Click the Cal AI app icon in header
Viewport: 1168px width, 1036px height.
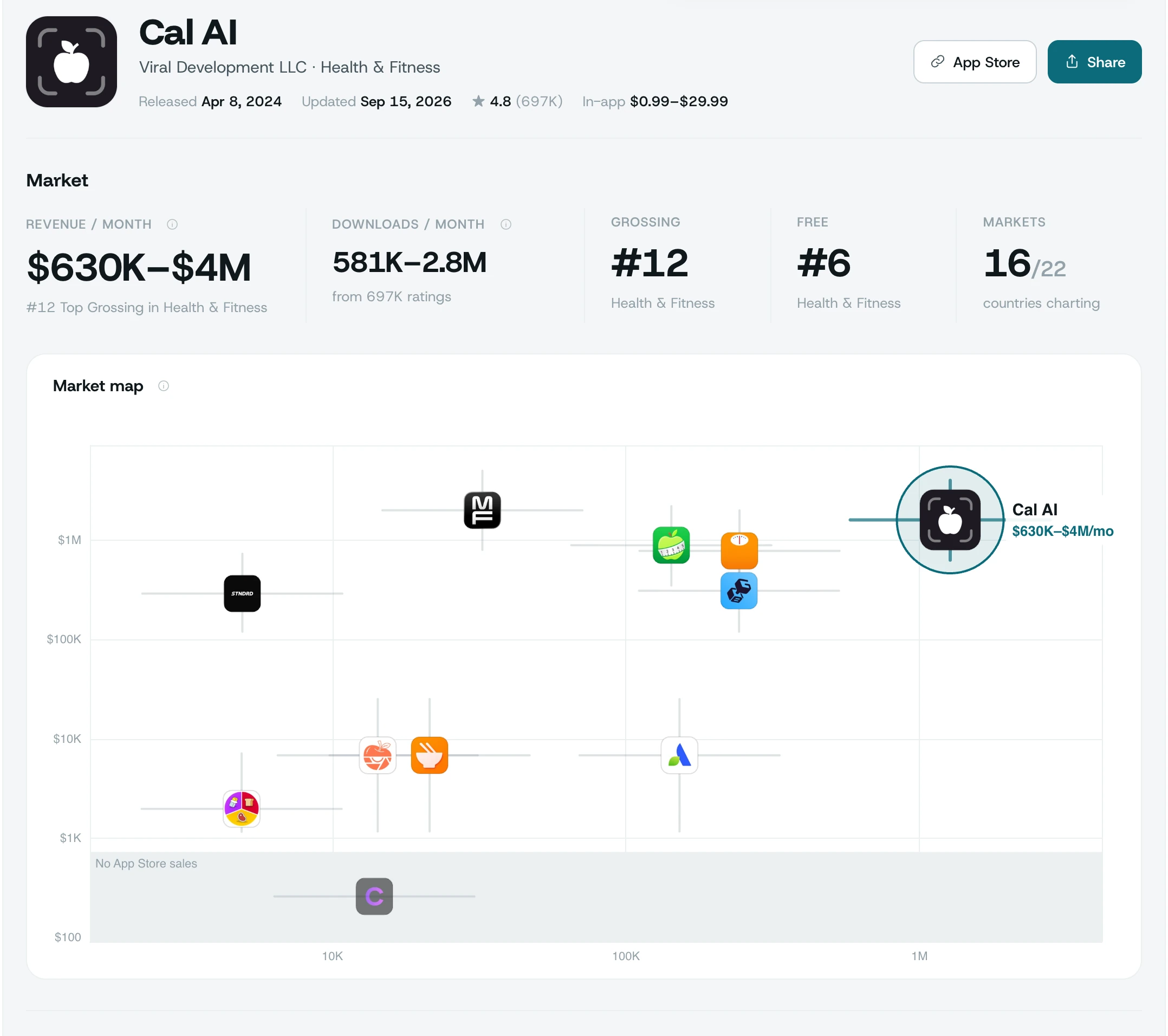pos(72,62)
